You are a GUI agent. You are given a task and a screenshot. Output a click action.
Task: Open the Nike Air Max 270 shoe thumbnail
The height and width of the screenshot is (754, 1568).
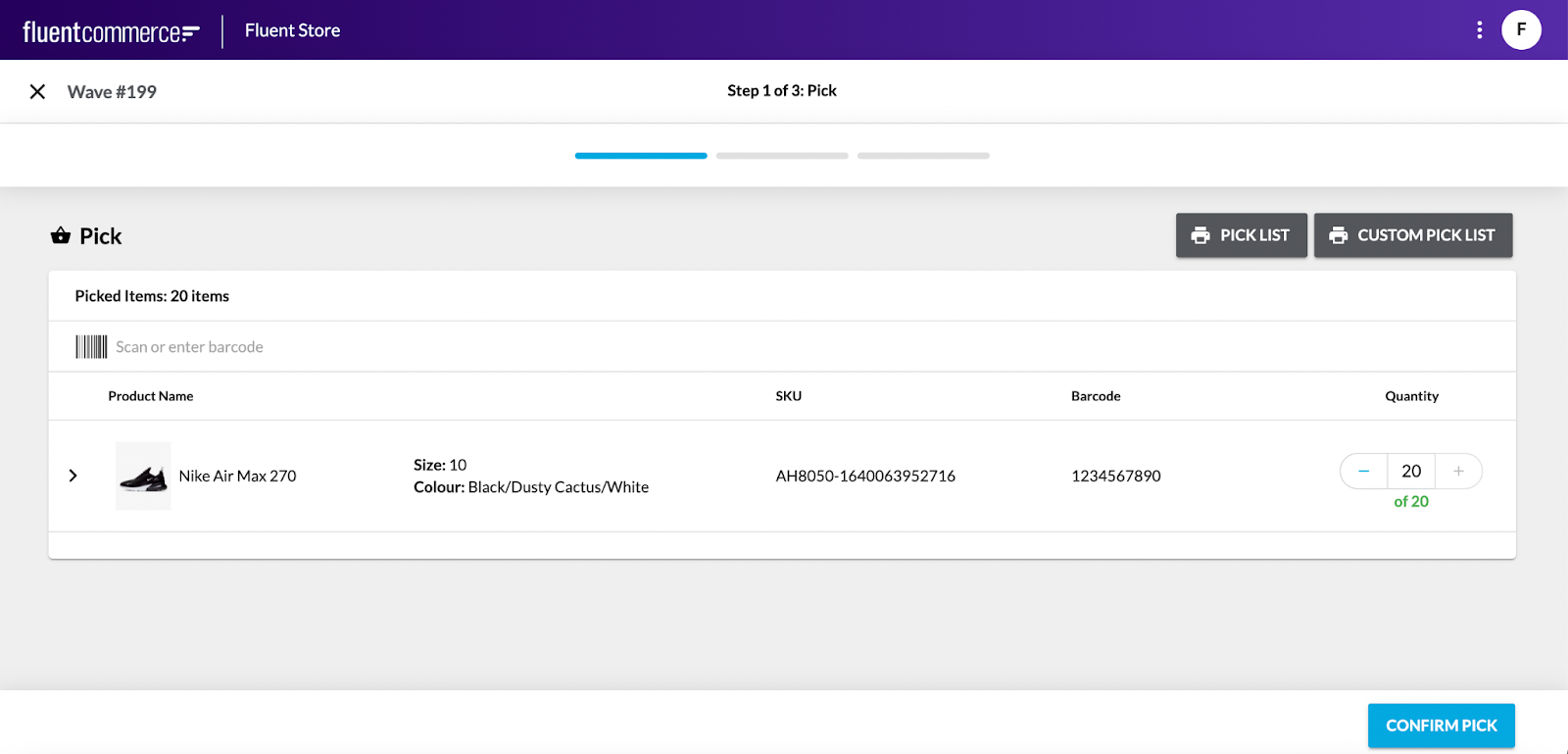(143, 476)
